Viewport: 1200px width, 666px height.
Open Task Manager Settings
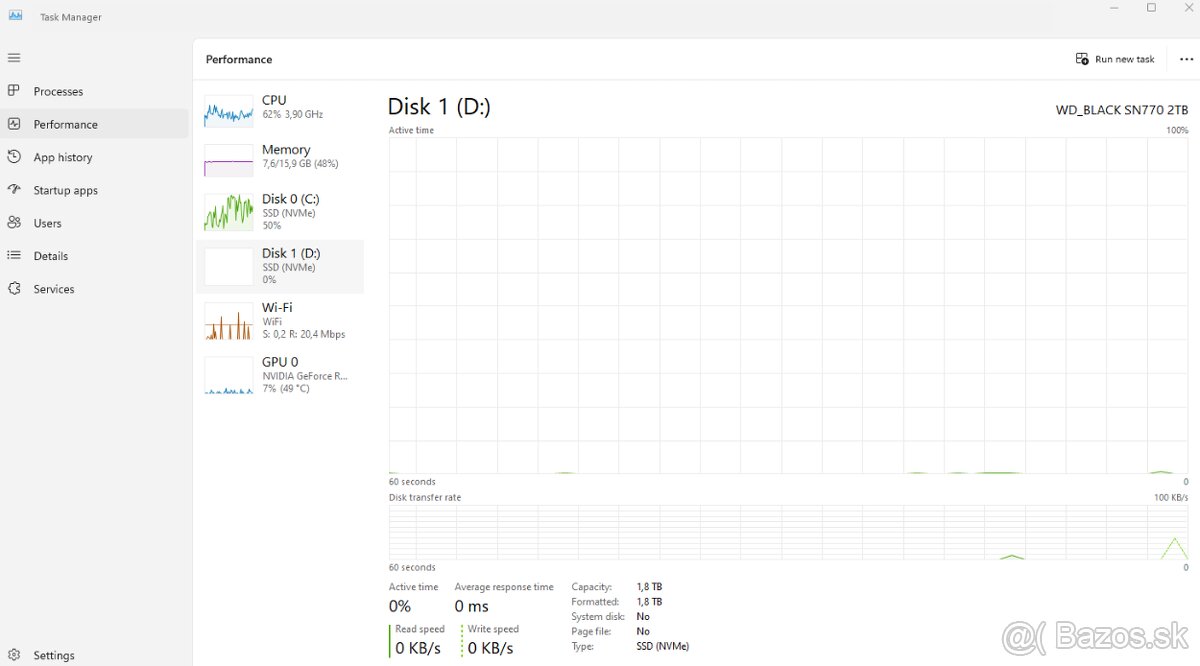95,655
